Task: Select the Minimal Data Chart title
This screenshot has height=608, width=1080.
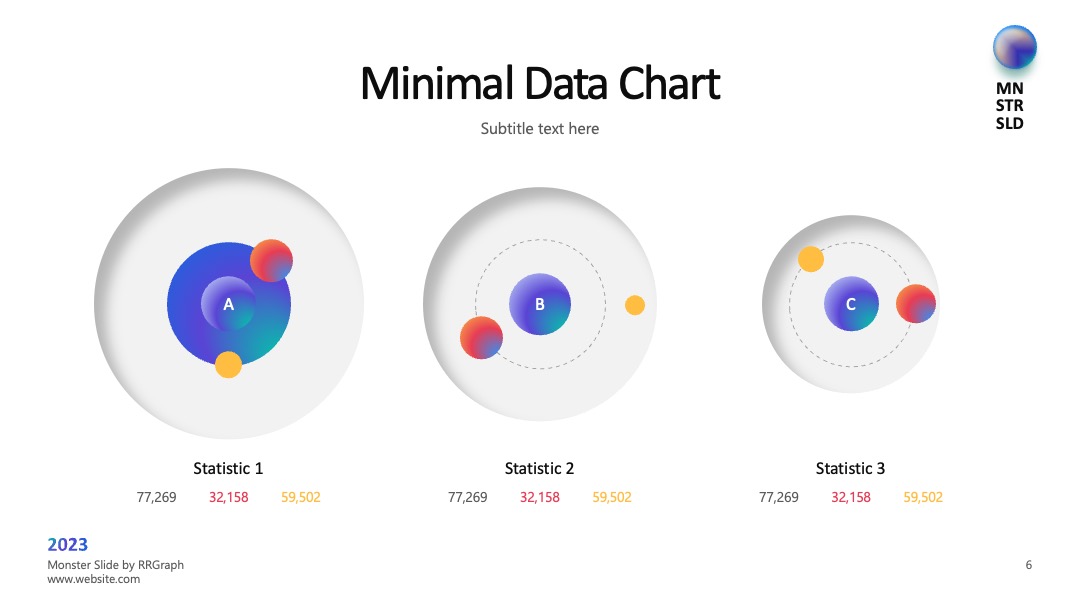Action: click(540, 83)
